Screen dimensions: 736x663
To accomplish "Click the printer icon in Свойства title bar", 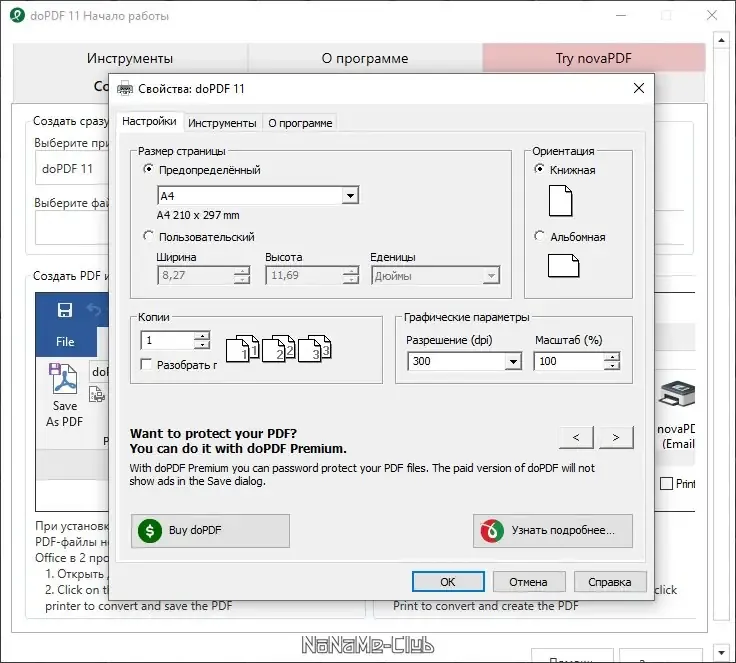I will [124, 88].
